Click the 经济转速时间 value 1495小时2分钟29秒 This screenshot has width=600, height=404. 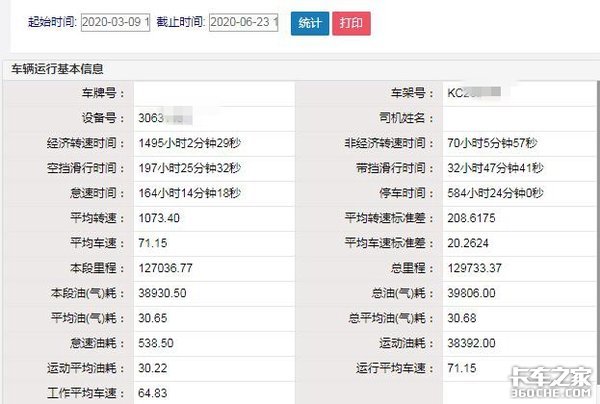tap(189, 143)
